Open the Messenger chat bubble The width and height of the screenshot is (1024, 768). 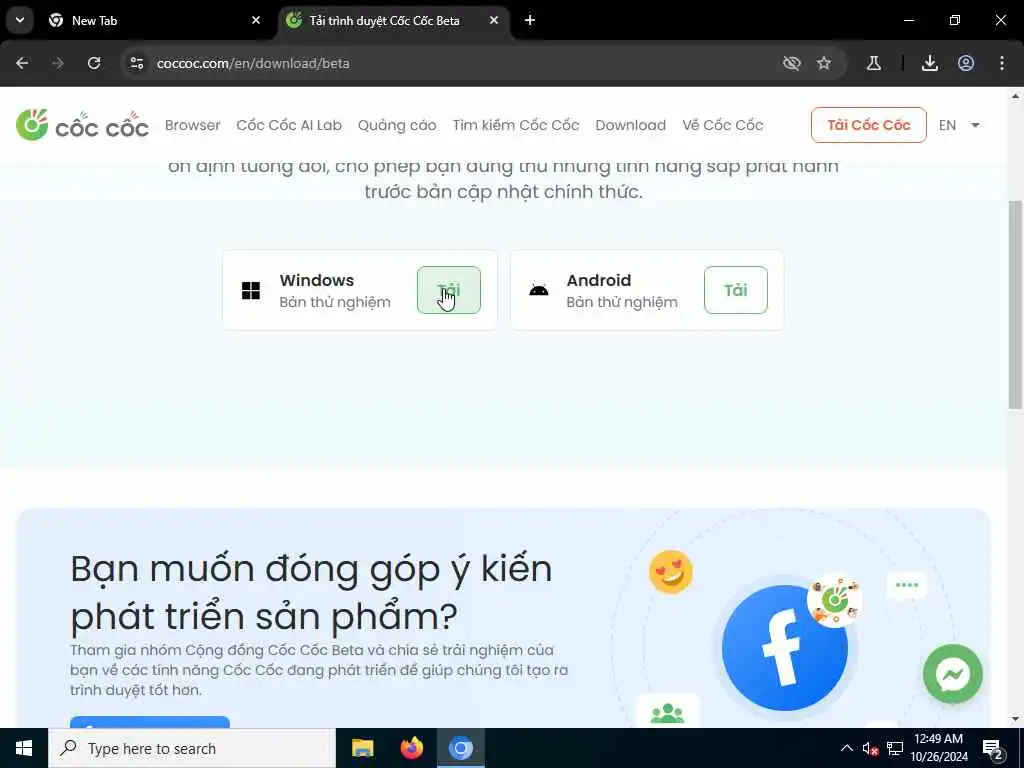[x=953, y=674]
